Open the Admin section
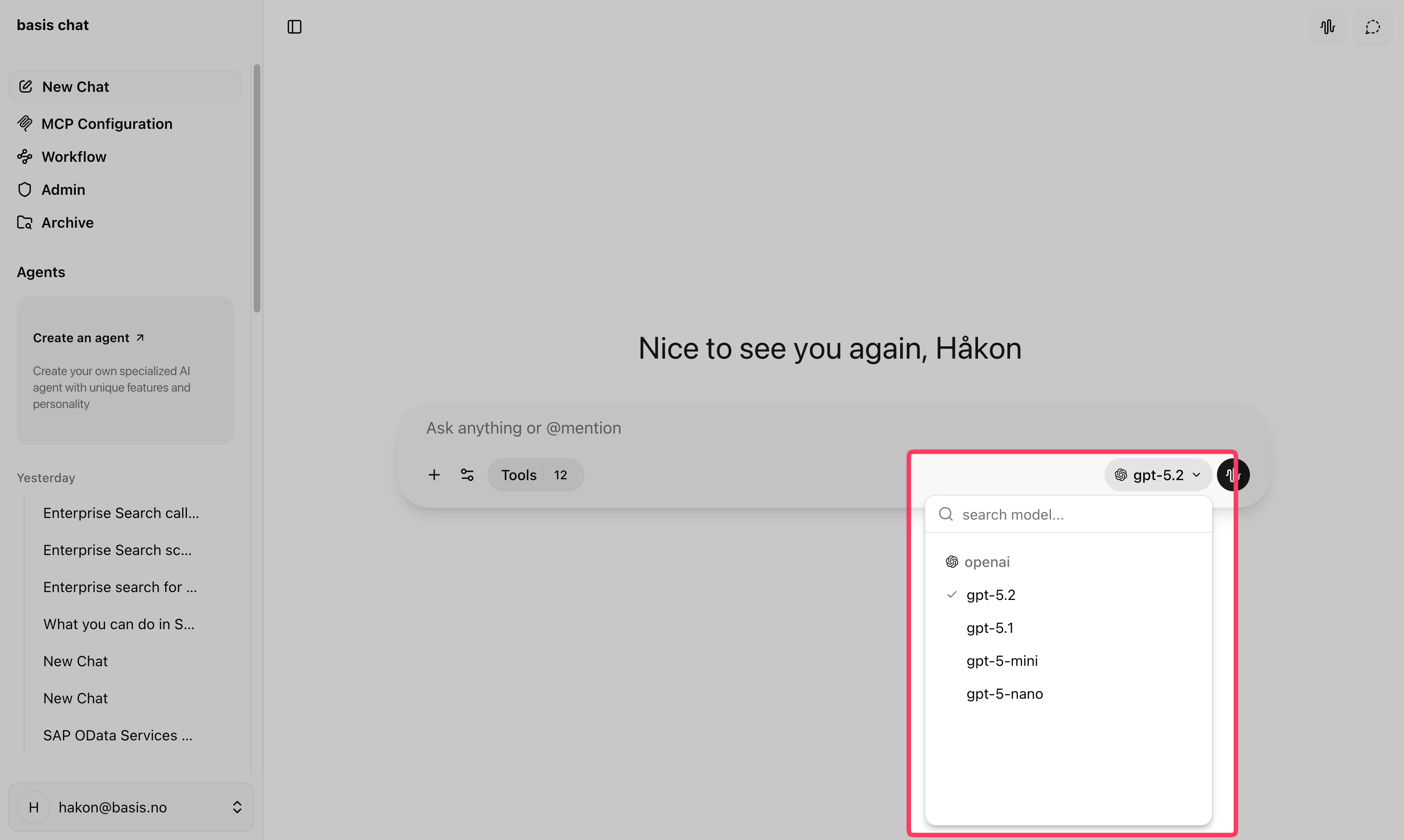Screen dimensions: 1404x840 coord(63,190)
